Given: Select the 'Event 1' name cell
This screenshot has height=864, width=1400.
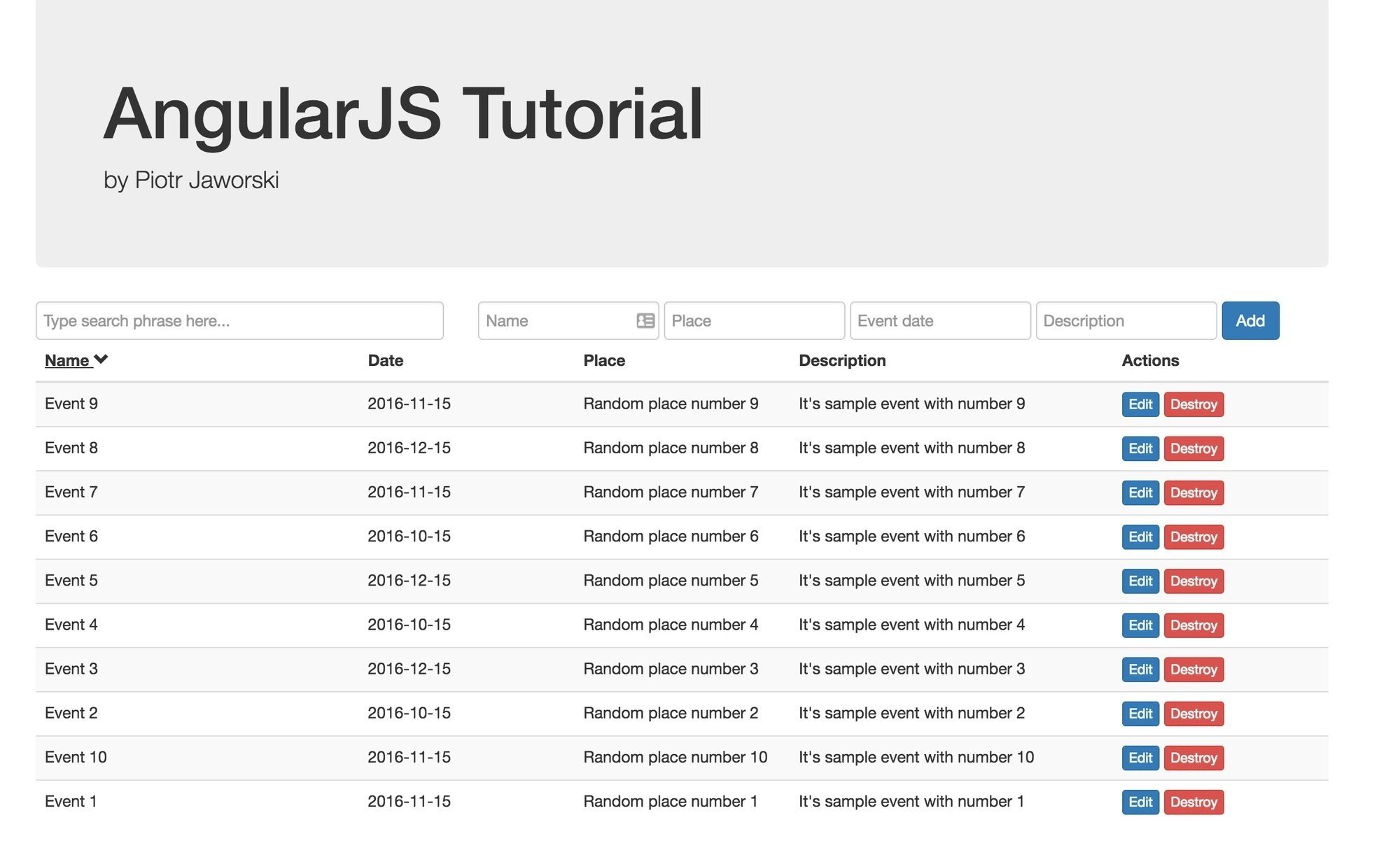Looking at the screenshot, I should (71, 801).
